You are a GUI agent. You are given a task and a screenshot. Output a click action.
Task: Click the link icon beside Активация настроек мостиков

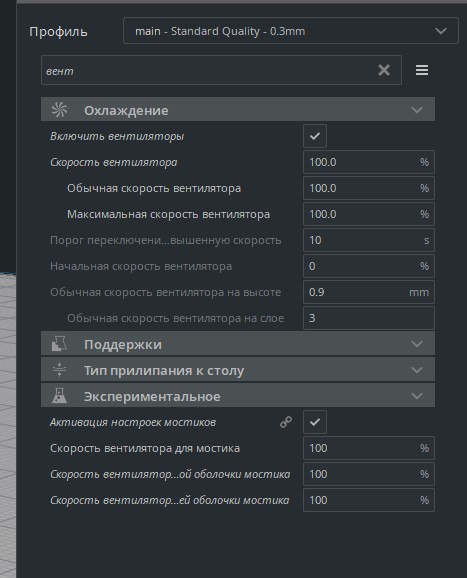click(x=286, y=422)
